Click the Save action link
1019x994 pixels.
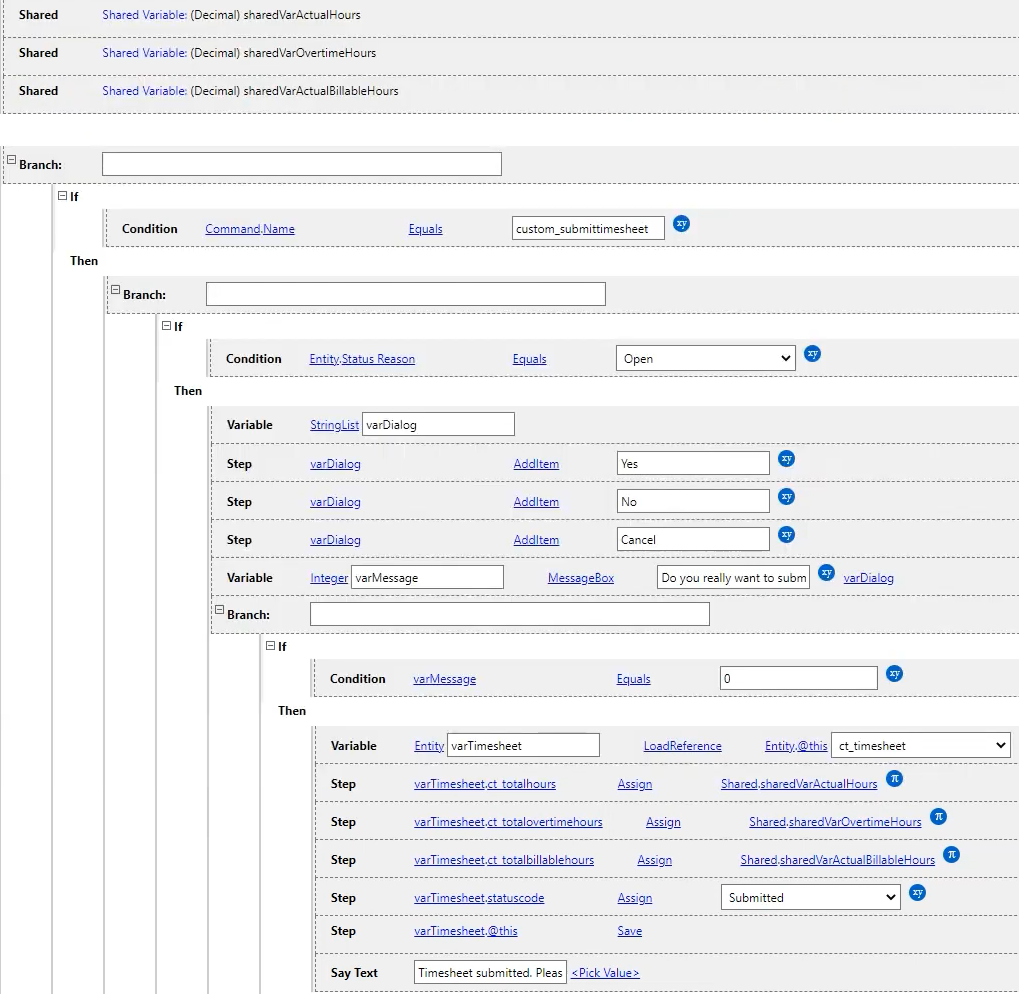pyautogui.click(x=629, y=931)
